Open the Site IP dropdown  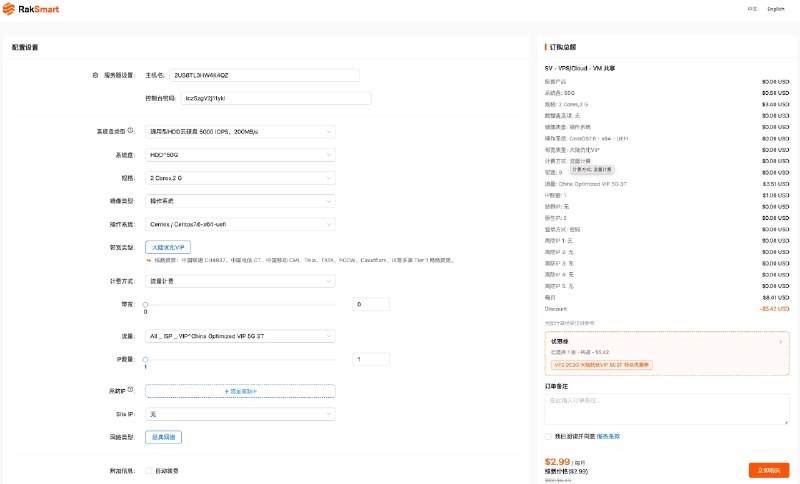pos(240,414)
